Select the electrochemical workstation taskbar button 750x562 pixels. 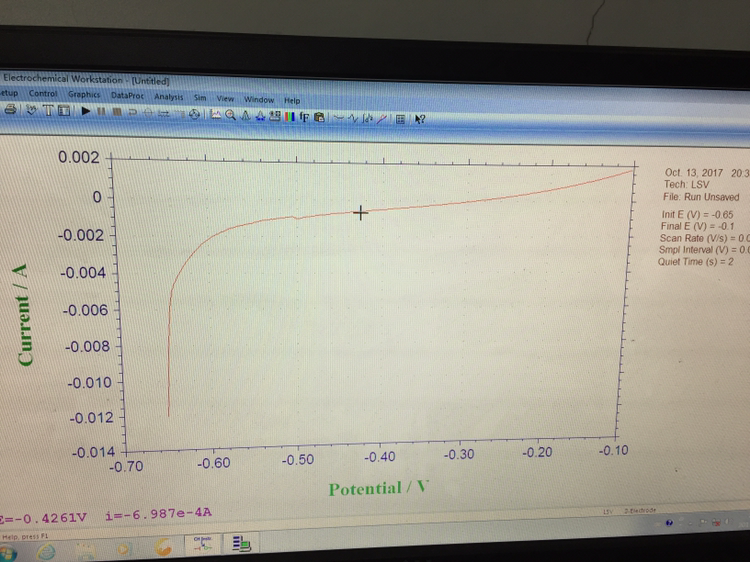[x=203, y=544]
